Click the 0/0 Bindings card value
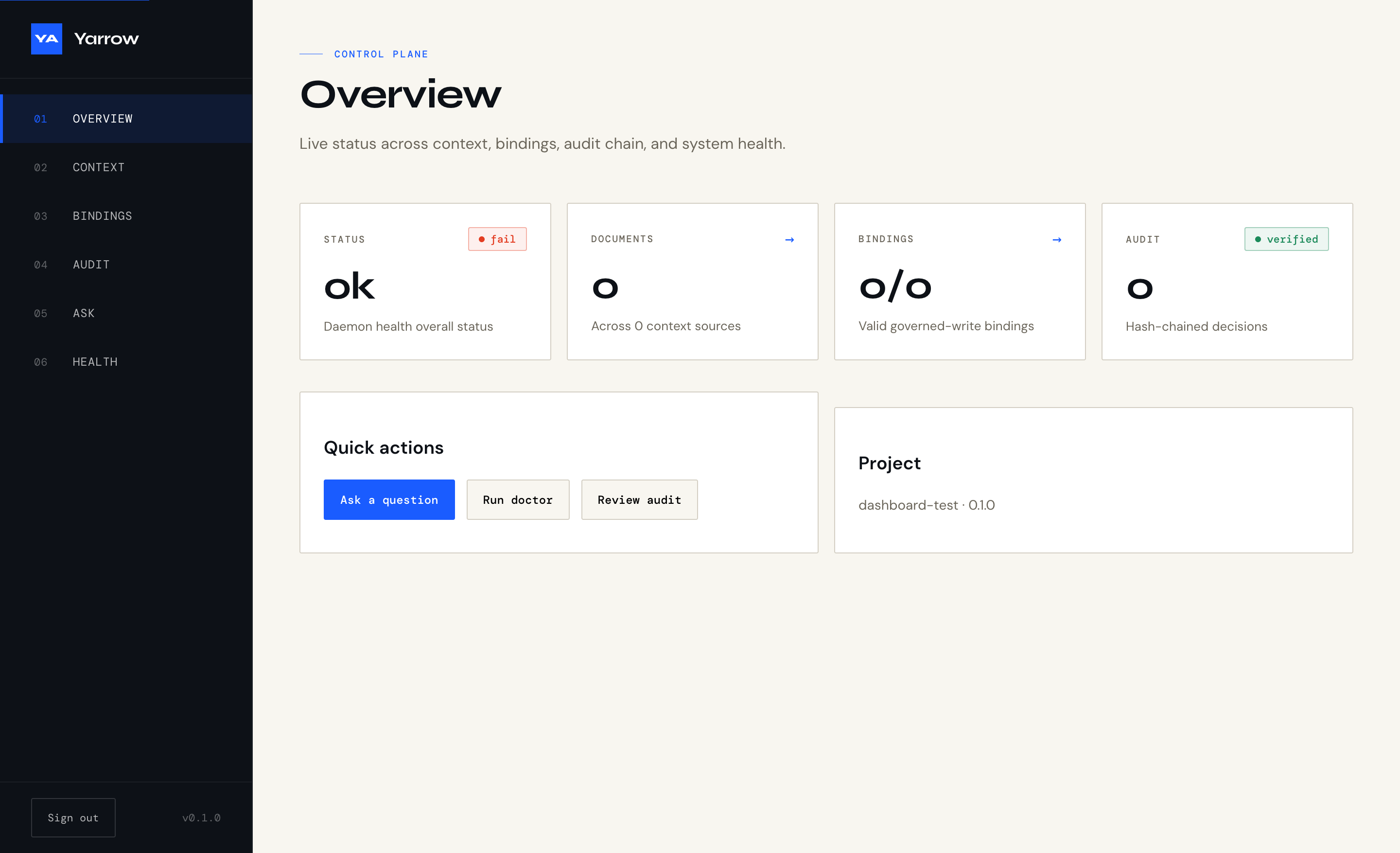 click(895, 286)
